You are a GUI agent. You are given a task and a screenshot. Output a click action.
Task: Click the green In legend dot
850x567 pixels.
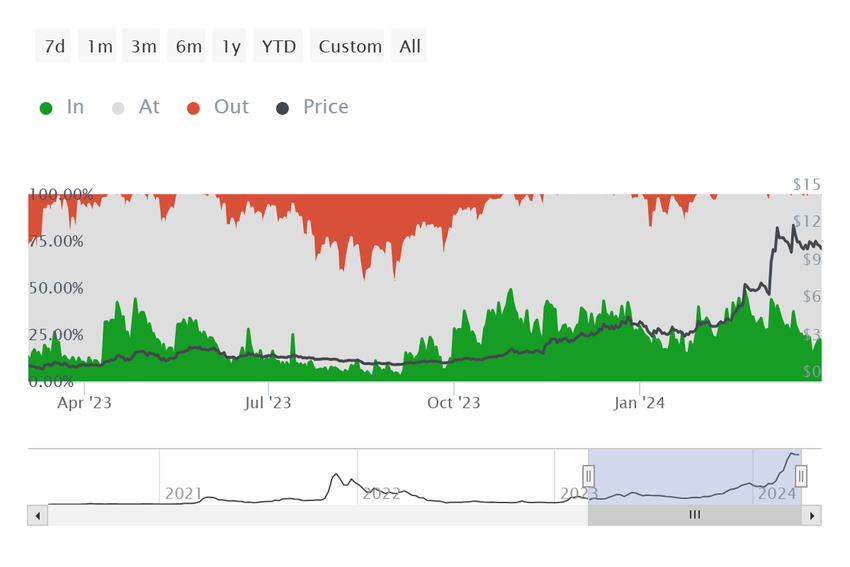(x=46, y=108)
